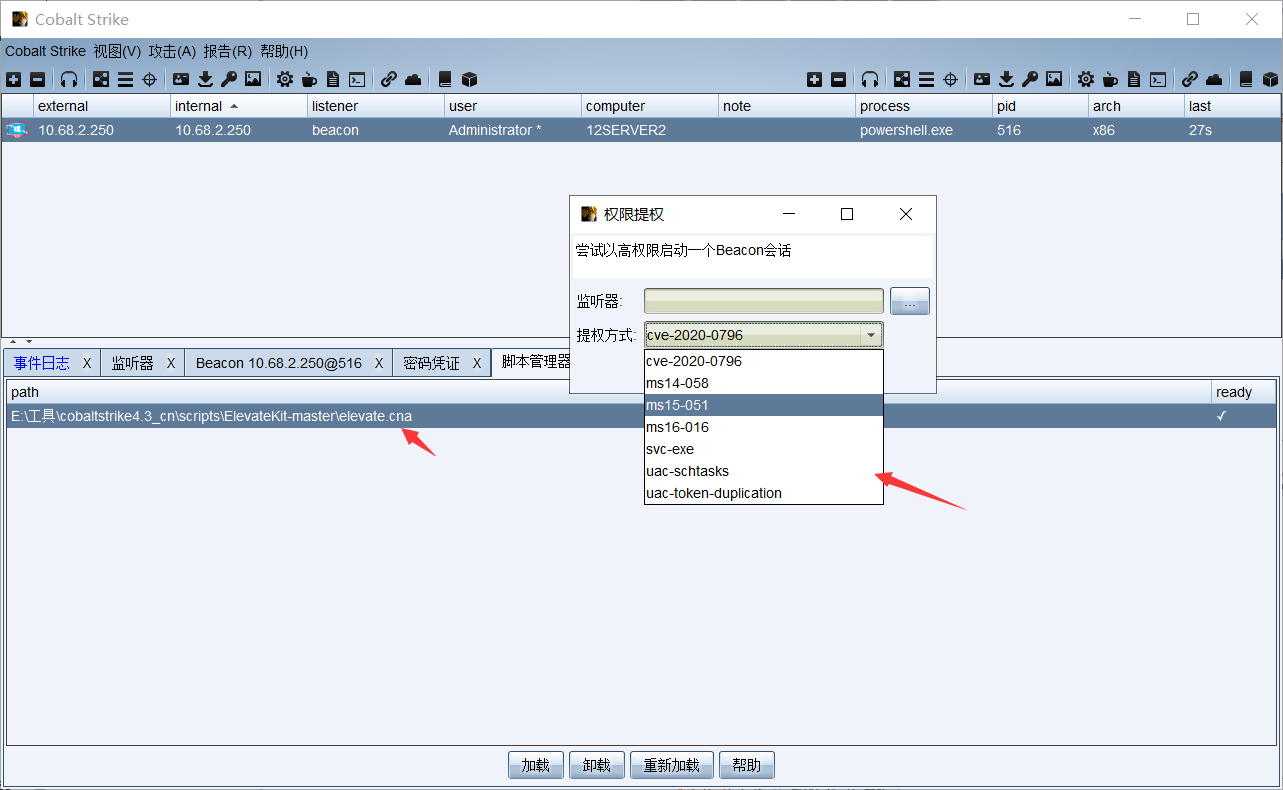Screen dimensions: 1283x790
Task: Switch to the 密码凭证 tab
Action: click(431, 363)
